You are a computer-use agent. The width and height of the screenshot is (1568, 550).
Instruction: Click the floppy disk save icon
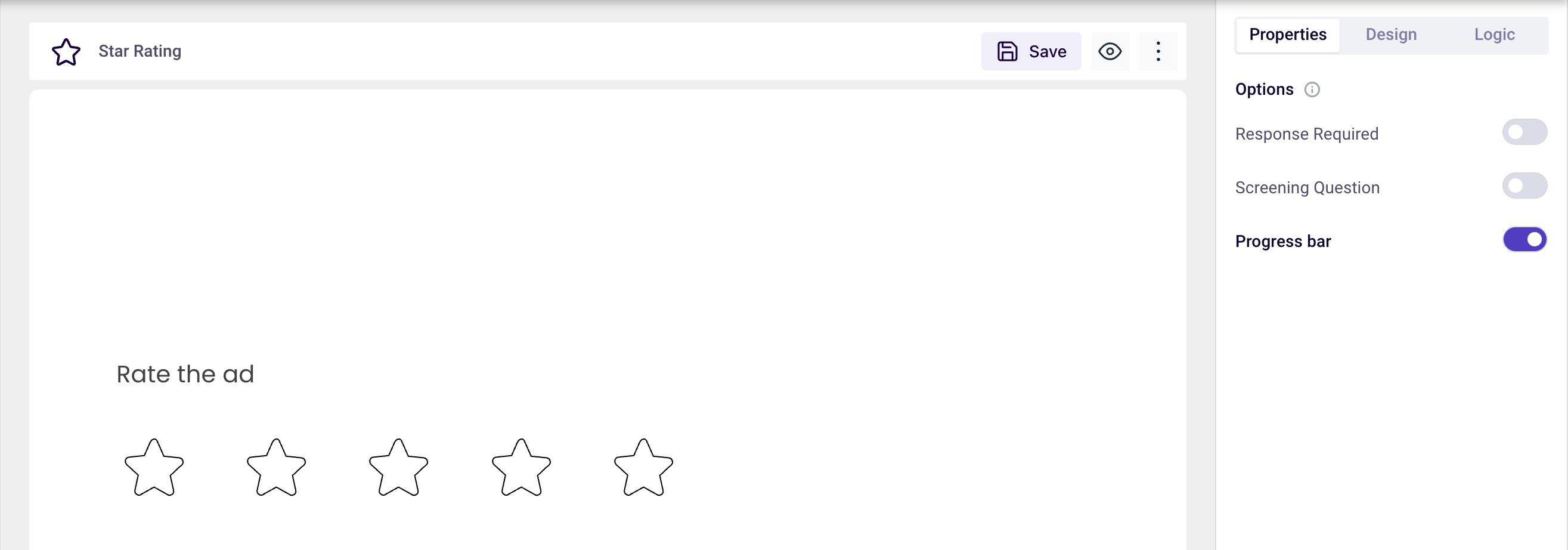(1007, 52)
